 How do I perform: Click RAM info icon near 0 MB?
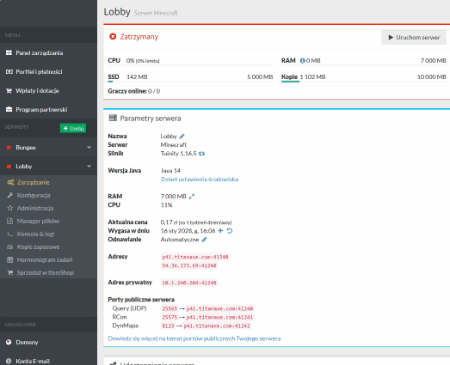coord(302,61)
